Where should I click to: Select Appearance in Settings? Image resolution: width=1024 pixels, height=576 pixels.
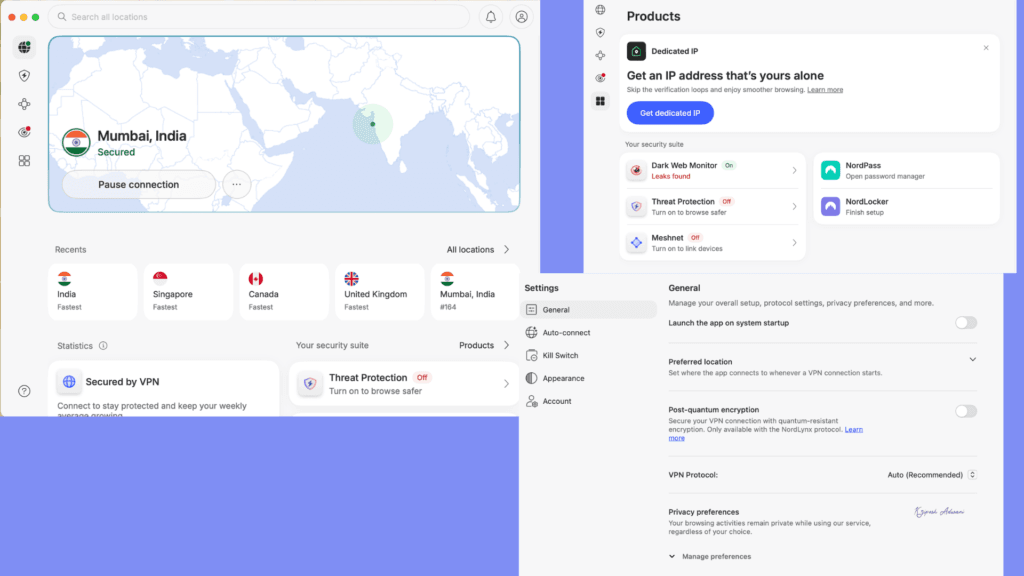pyautogui.click(x=590, y=378)
